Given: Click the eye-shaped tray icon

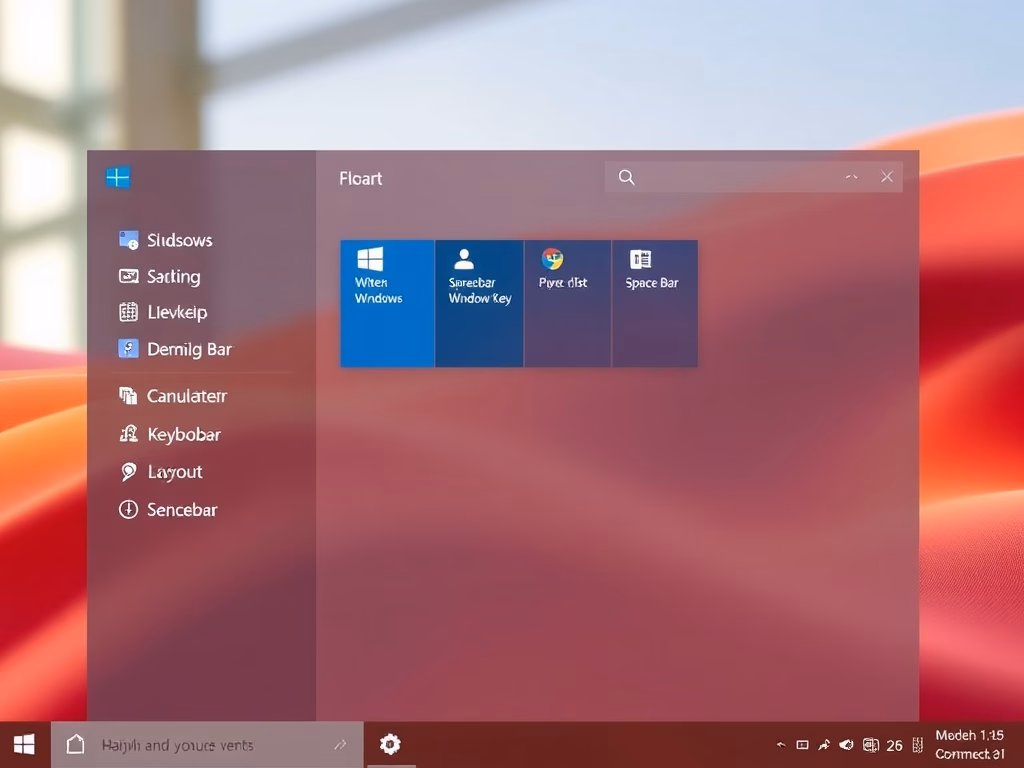Looking at the screenshot, I should coord(846,744).
